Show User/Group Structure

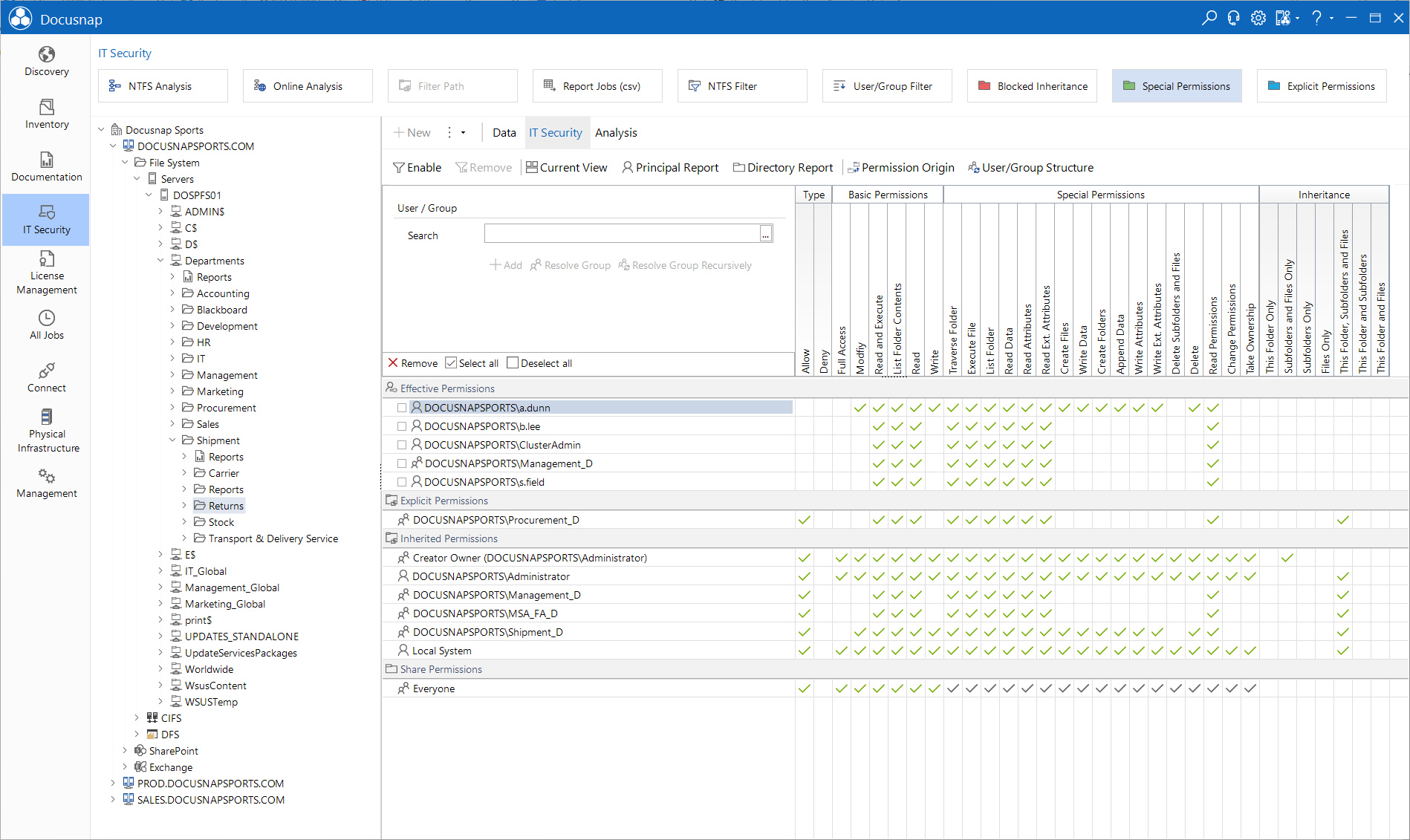coord(1031,168)
